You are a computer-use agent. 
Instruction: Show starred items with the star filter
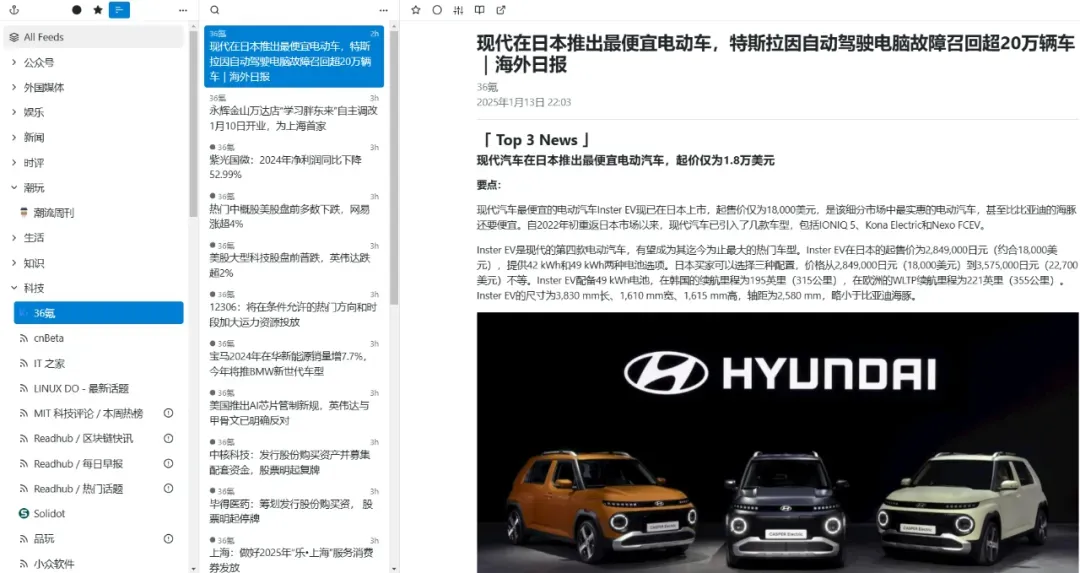click(98, 10)
